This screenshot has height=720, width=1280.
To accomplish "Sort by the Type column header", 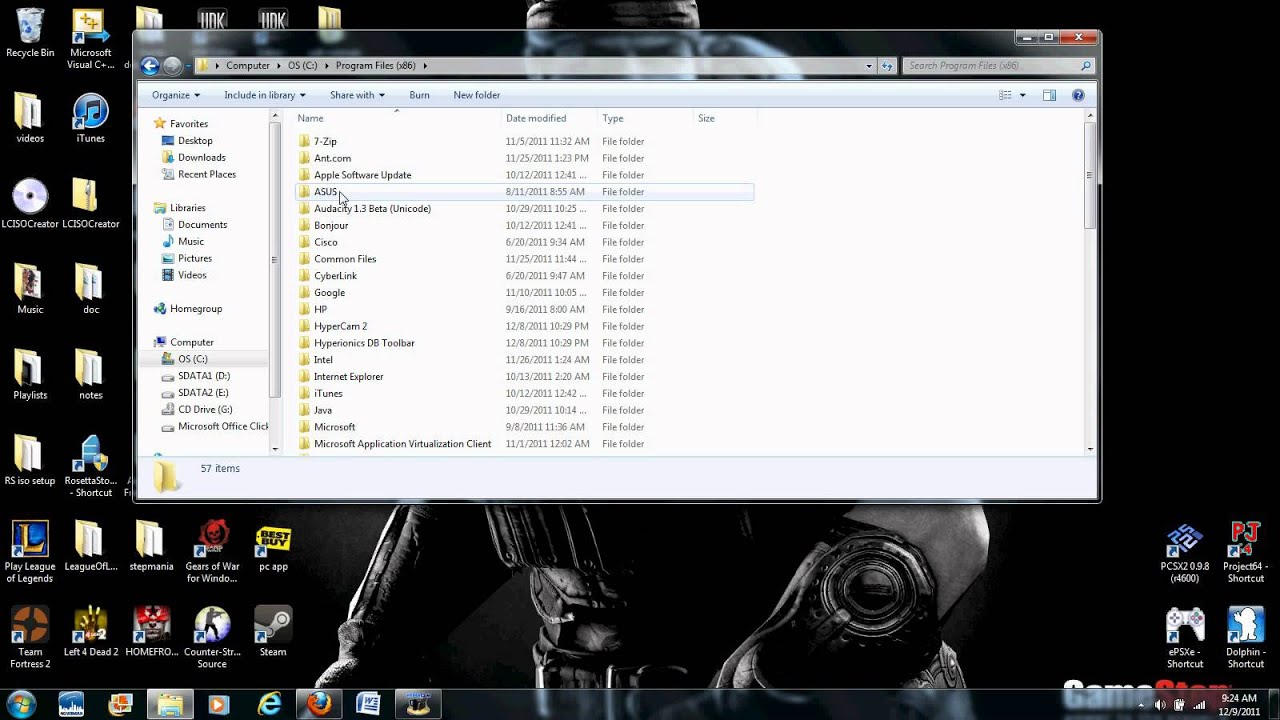I will coord(645,118).
